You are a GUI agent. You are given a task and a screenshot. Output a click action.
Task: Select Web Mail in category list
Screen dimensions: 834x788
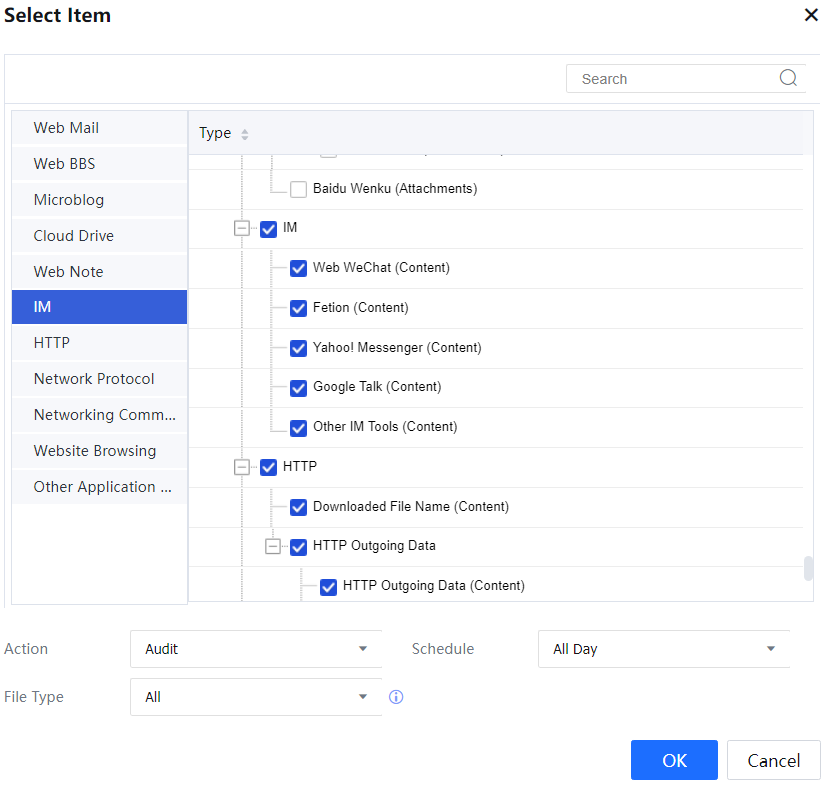[99, 128]
